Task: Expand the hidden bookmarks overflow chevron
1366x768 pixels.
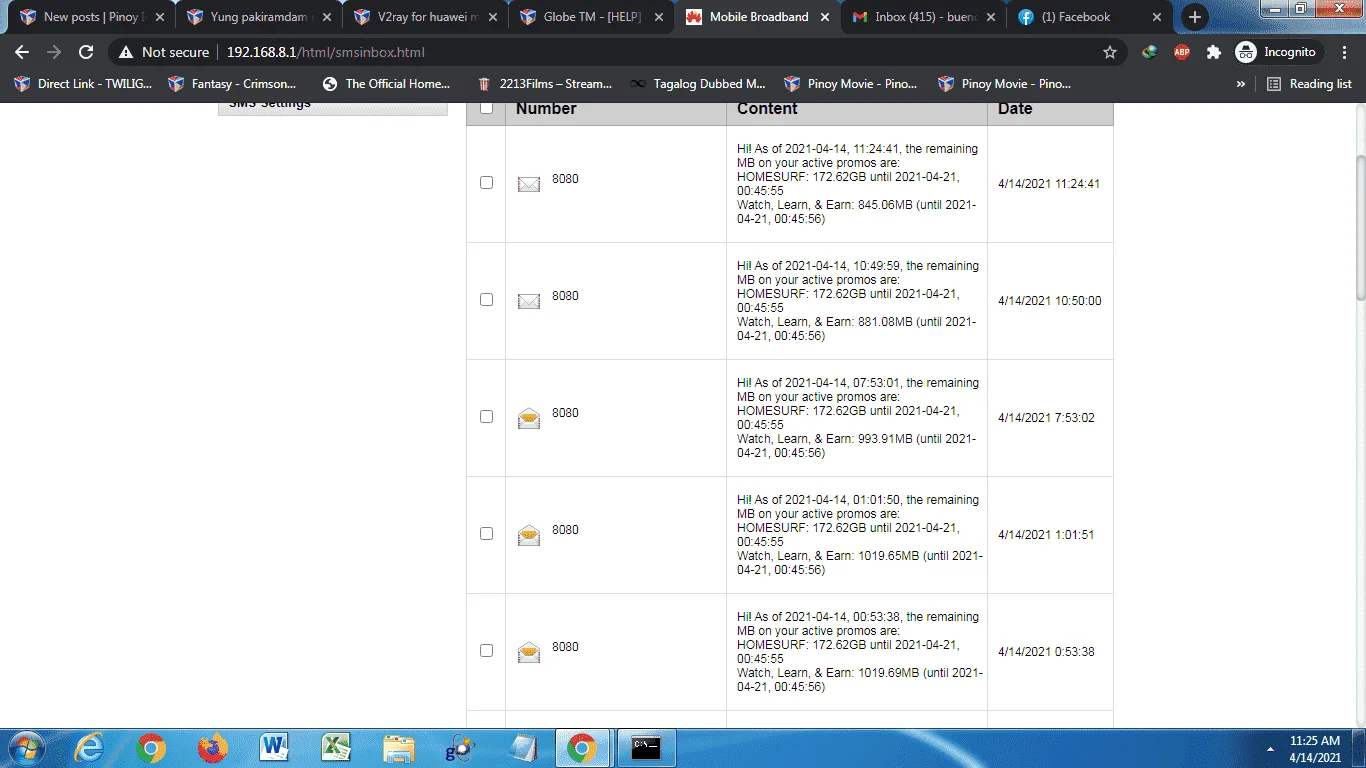Action: pyautogui.click(x=1241, y=84)
